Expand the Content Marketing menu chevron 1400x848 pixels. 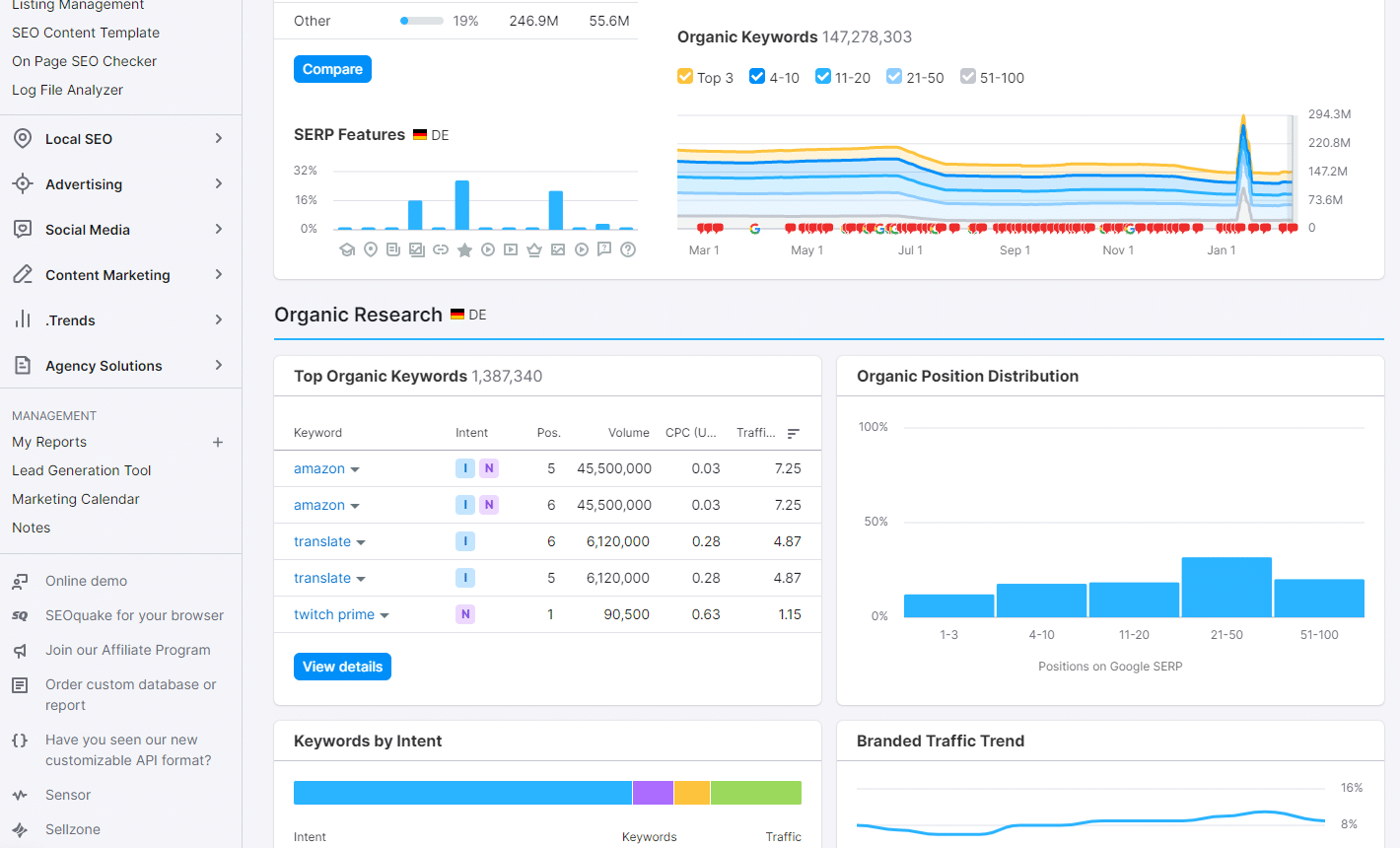[219, 275]
